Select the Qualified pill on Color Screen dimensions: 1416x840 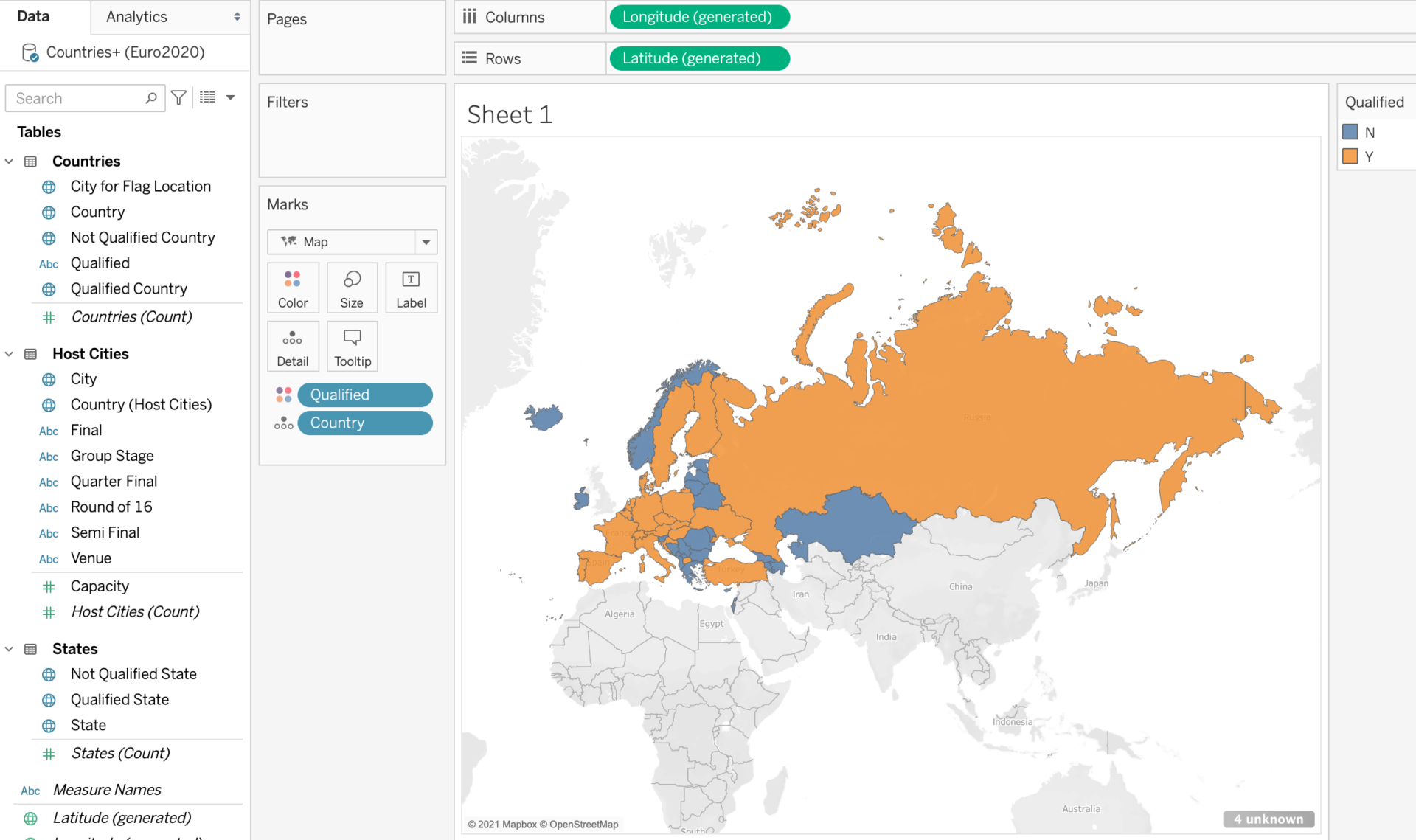click(x=364, y=395)
